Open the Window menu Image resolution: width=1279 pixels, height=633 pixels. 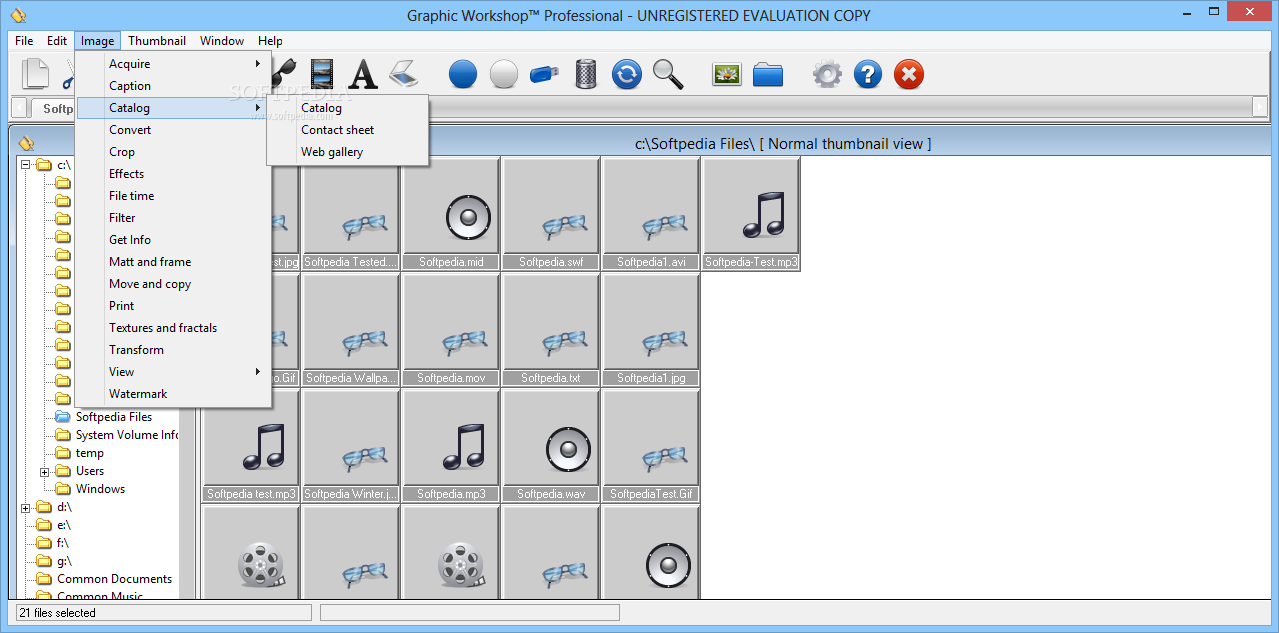[222, 41]
